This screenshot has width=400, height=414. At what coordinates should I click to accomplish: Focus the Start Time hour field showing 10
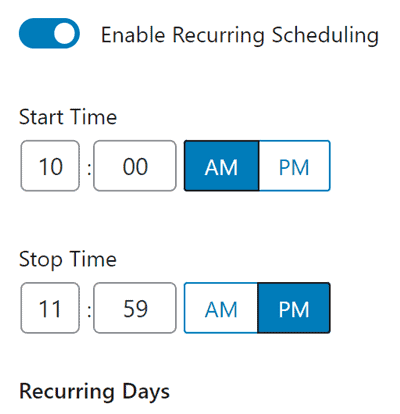click(x=50, y=166)
